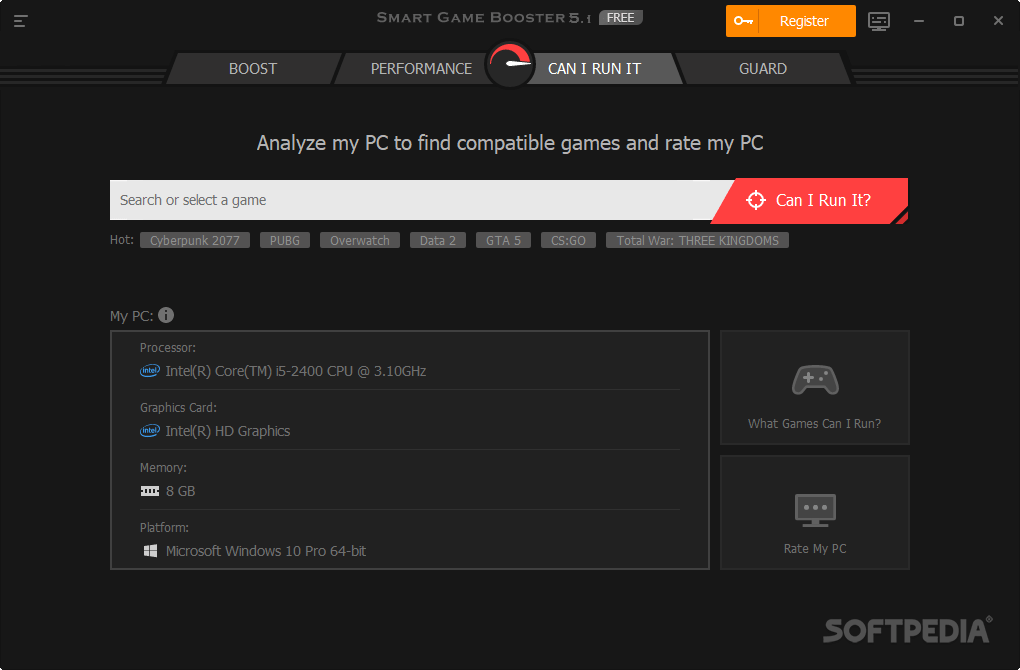1020x670 pixels.
Task: Click the gamepad icon in What Games panel
Action: tap(814, 380)
